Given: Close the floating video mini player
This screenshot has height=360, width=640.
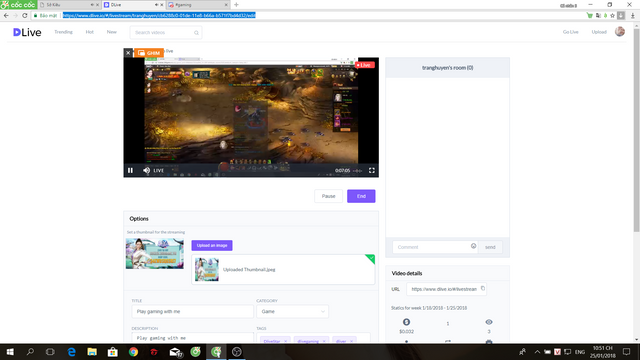Looking at the screenshot, I should [128, 53].
